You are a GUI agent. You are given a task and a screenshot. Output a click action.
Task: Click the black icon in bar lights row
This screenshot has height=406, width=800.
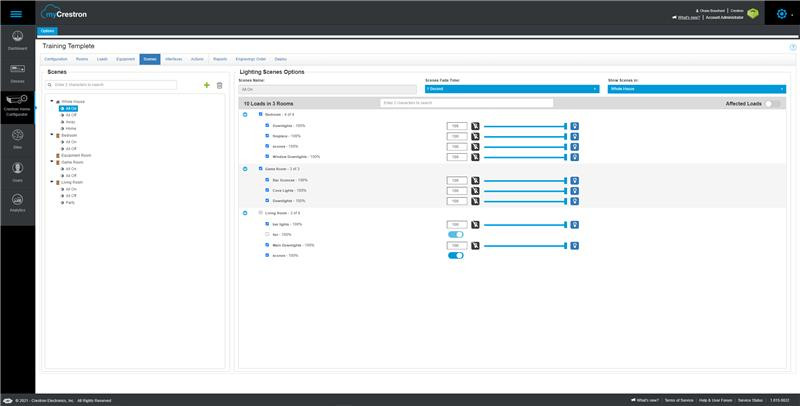475,224
